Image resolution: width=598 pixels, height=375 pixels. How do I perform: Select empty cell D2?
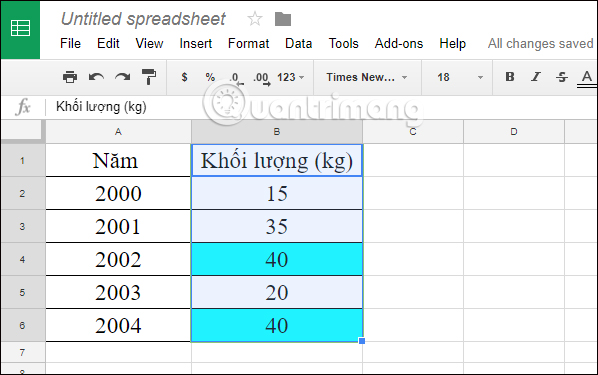[x=514, y=193]
